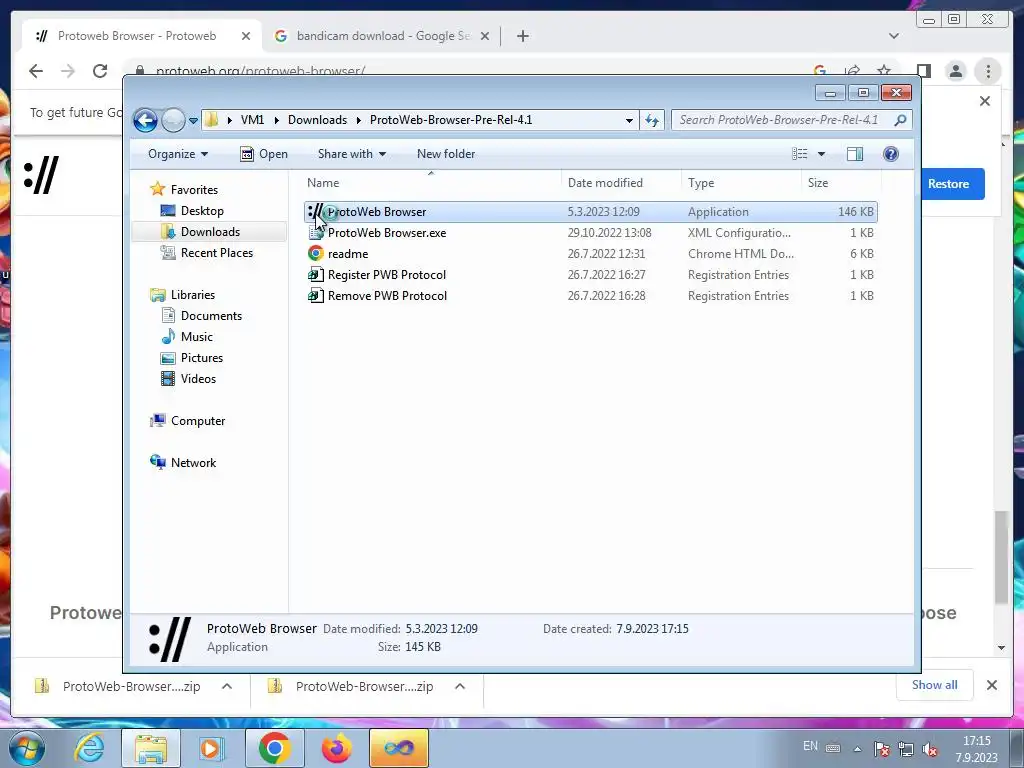Open the Windows Start menu orb

27,748
